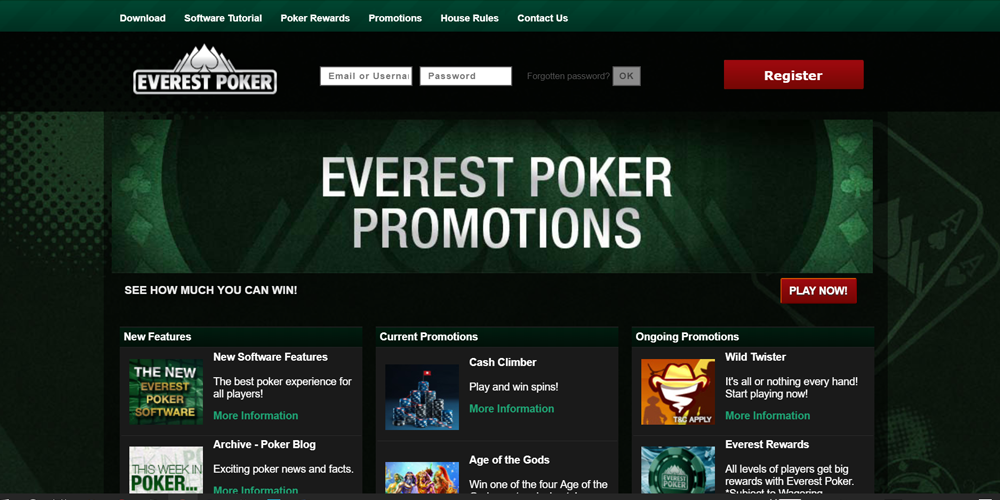View the House Rules page
This screenshot has height=500, width=1000.
pyautogui.click(x=469, y=18)
